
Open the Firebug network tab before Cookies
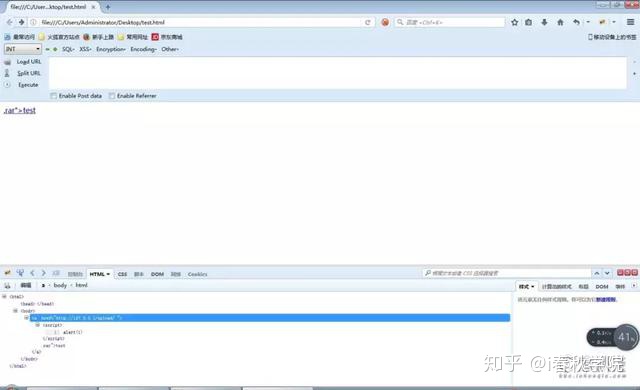pos(176,274)
